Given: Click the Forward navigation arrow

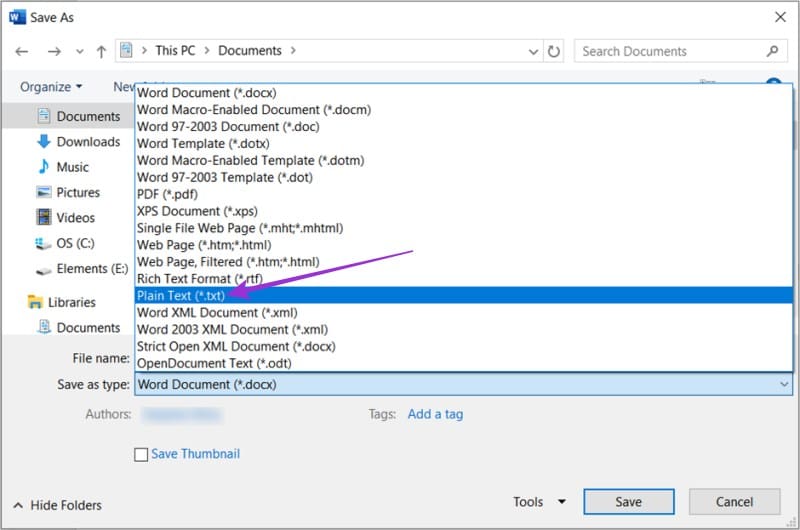Looking at the screenshot, I should [54, 51].
